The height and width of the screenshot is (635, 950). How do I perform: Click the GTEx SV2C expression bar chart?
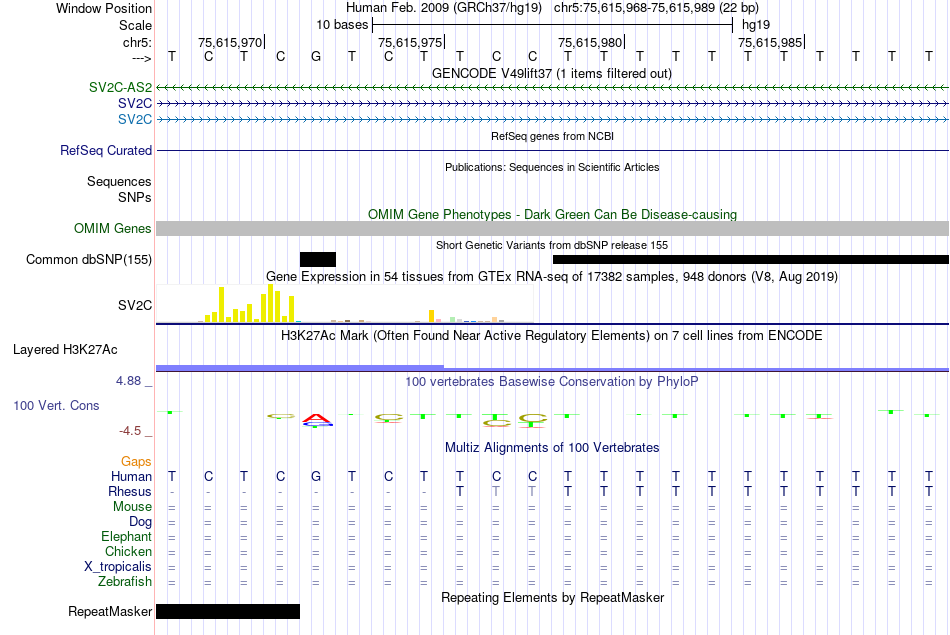click(345, 304)
